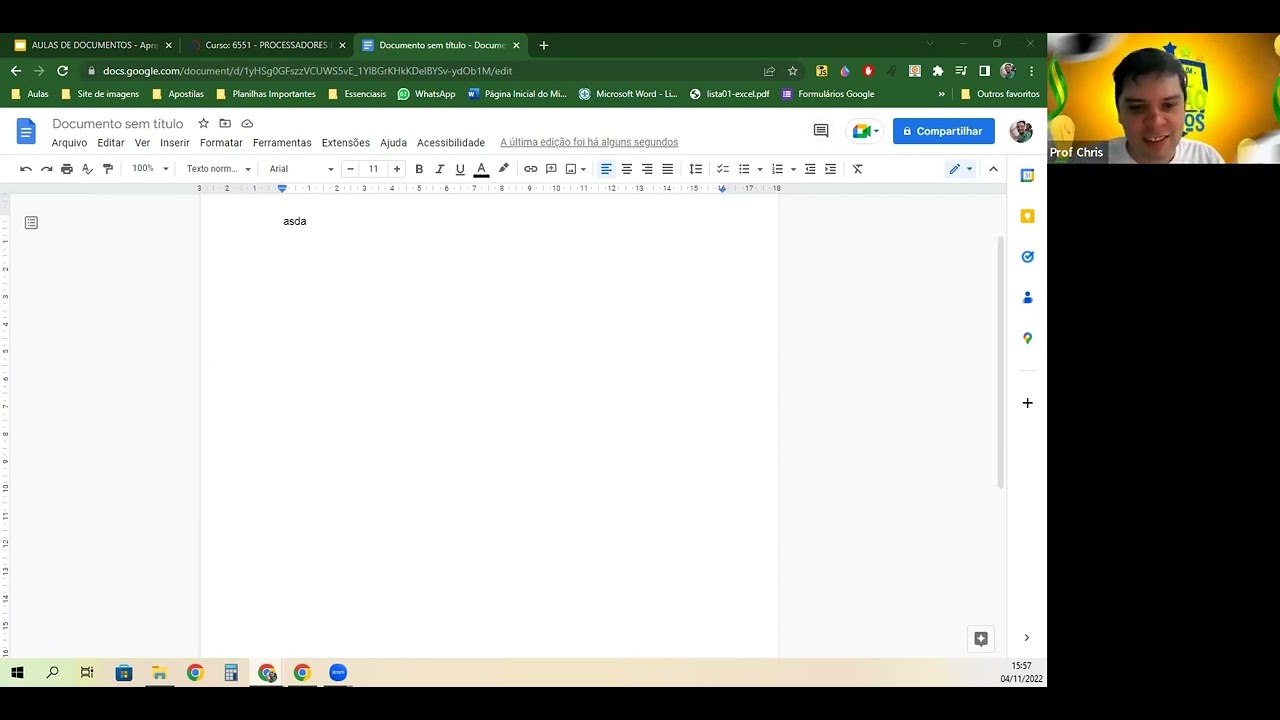Open the Arial font dropdown
This screenshot has height=720, width=1280.
point(301,169)
